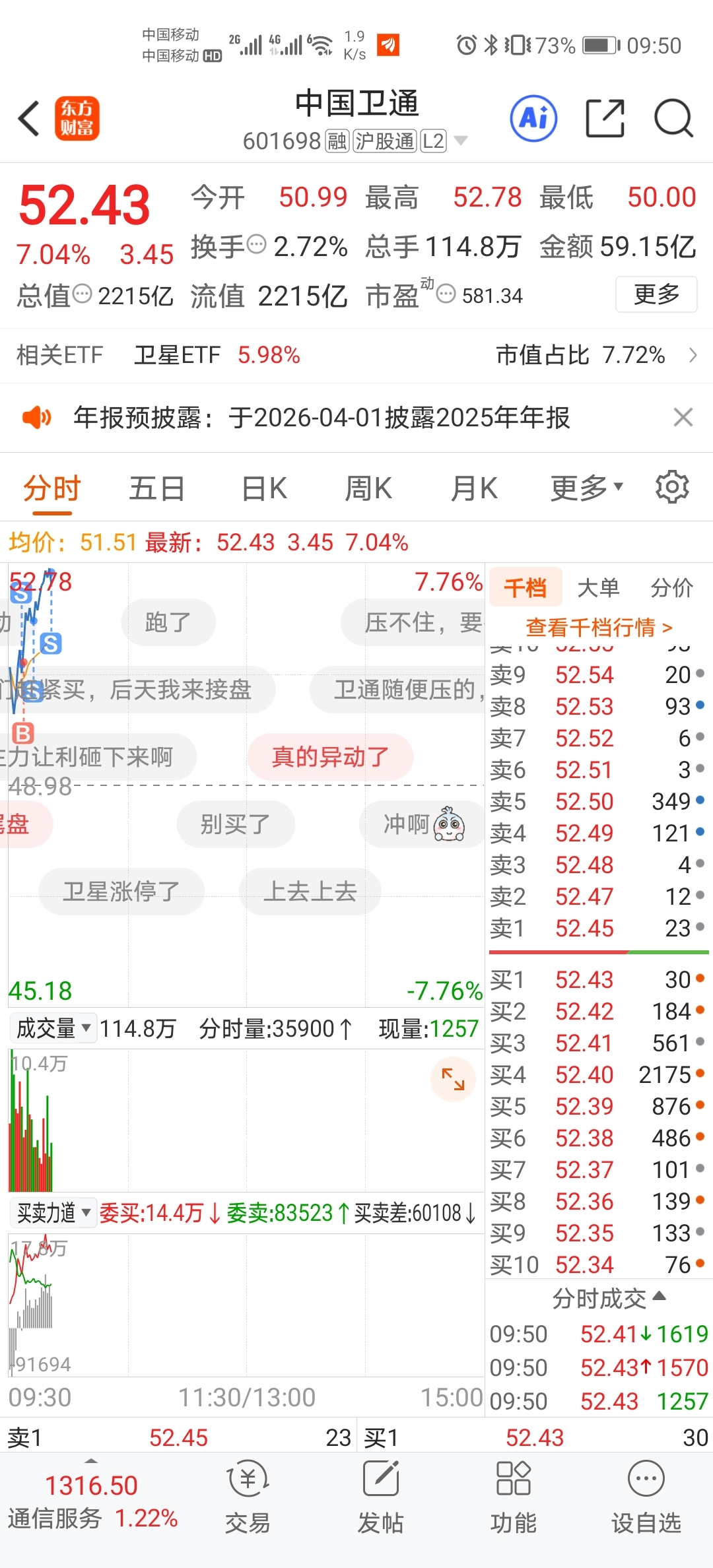
Task: Switch to the 月K tab
Action: [x=474, y=488]
